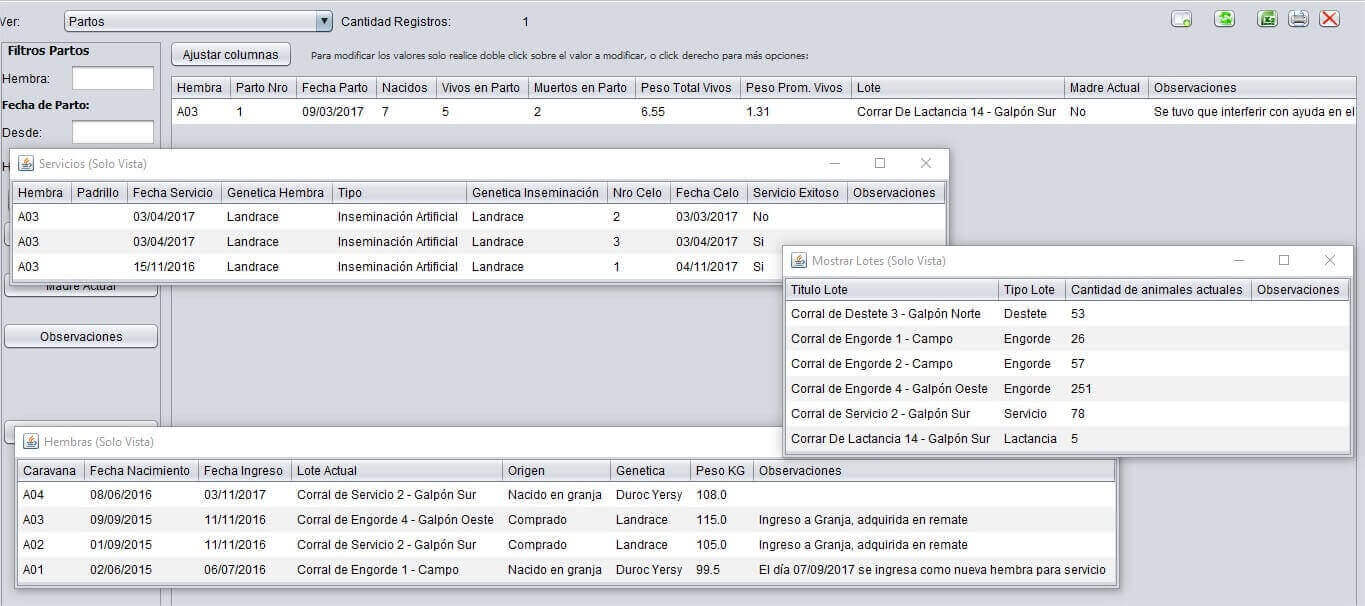Click the 251 animal count cell
The image size is (1365, 606).
(1157, 389)
